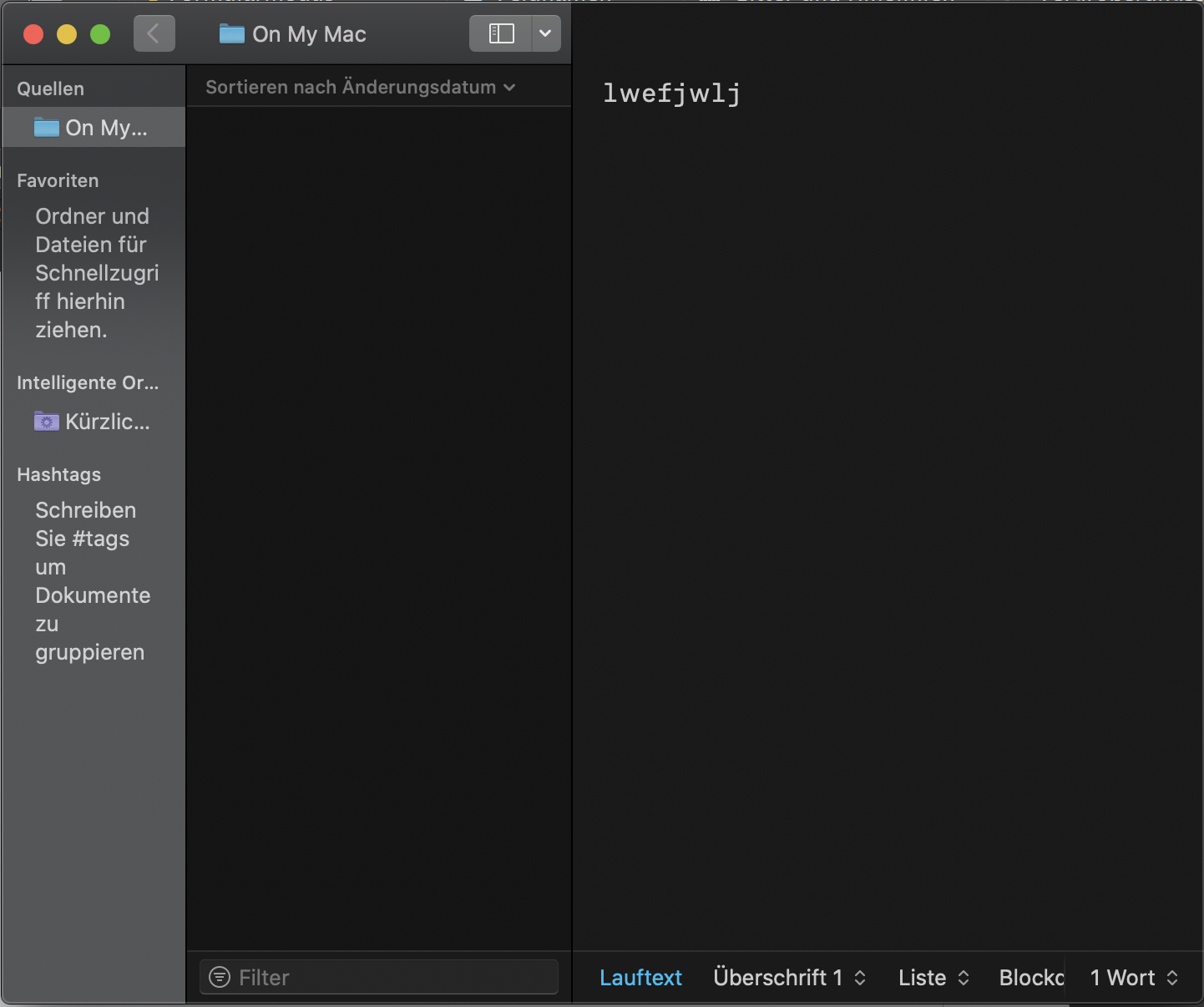Select the 'On My...' source folder in sidebar
Image resolution: width=1204 pixels, height=1007 pixels.
pos(92,128)
